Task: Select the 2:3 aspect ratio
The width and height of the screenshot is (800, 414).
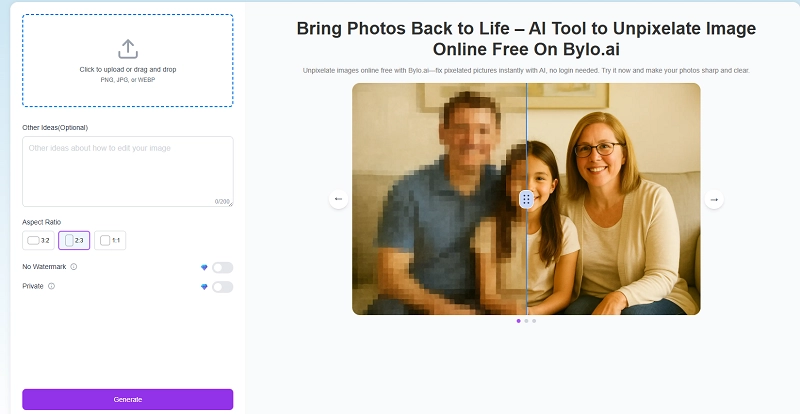Action: 74,240
